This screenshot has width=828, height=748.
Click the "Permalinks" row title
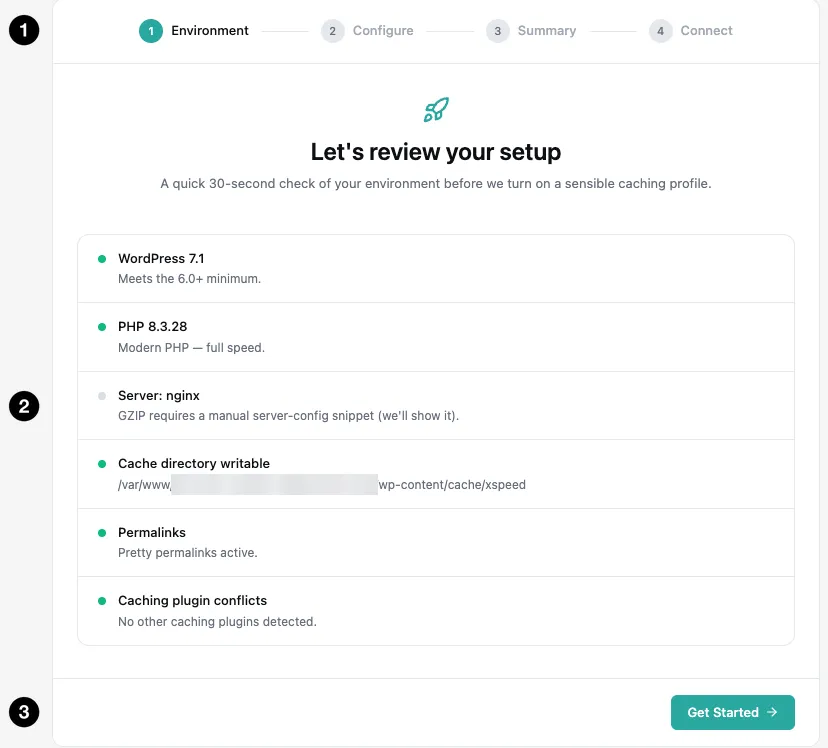point(152,533)
